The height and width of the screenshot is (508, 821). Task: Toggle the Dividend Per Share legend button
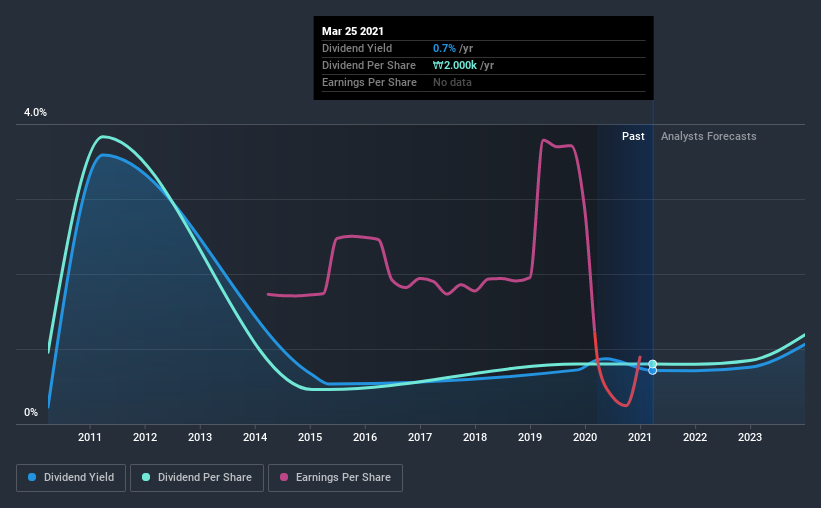[x=197, y=478]
